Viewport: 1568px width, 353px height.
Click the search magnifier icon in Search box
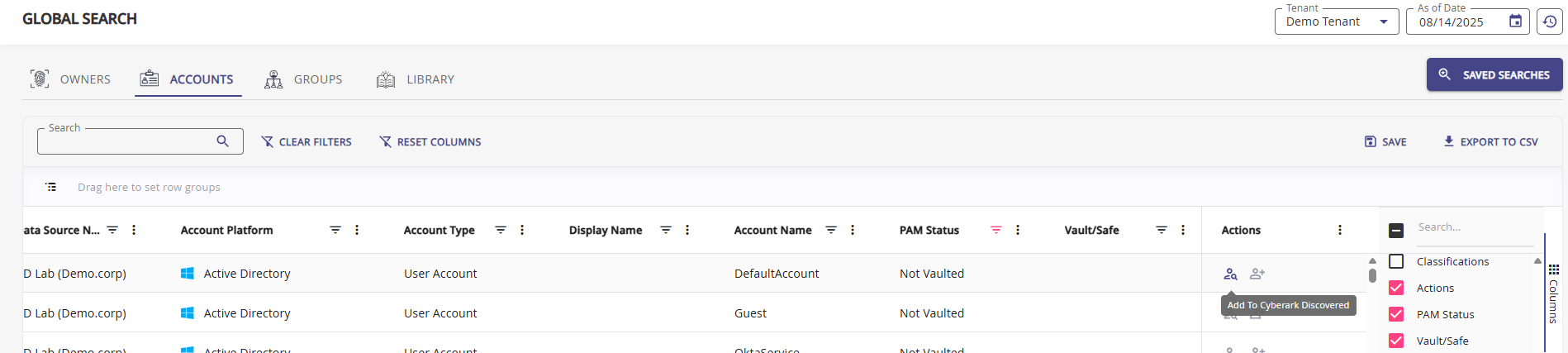tap(222, 141)
